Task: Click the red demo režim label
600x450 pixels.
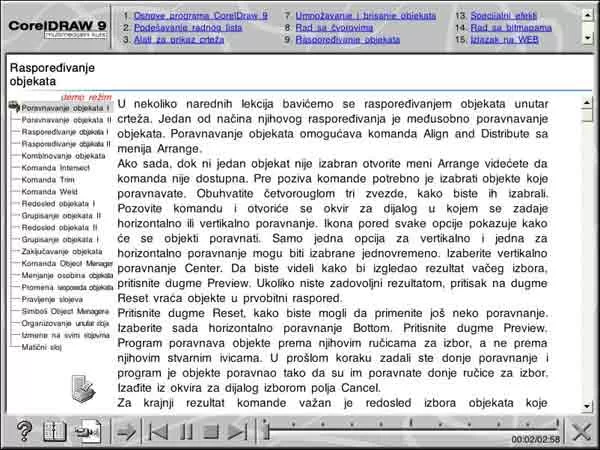Action: (x=87, y=97)
